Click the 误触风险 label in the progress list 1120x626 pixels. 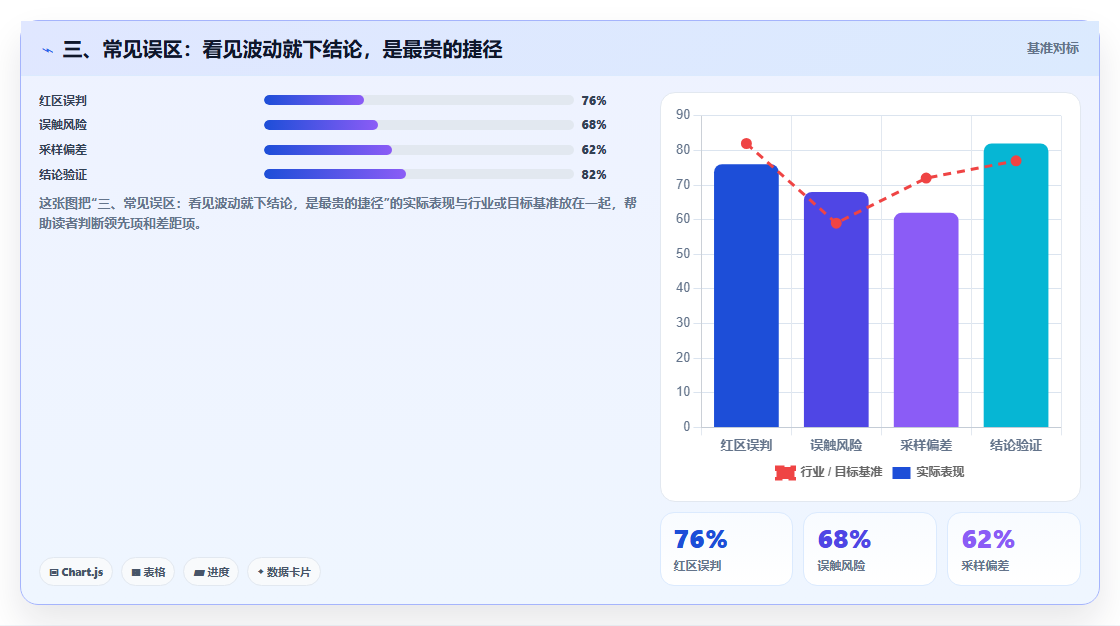click(x=63, y=125)
